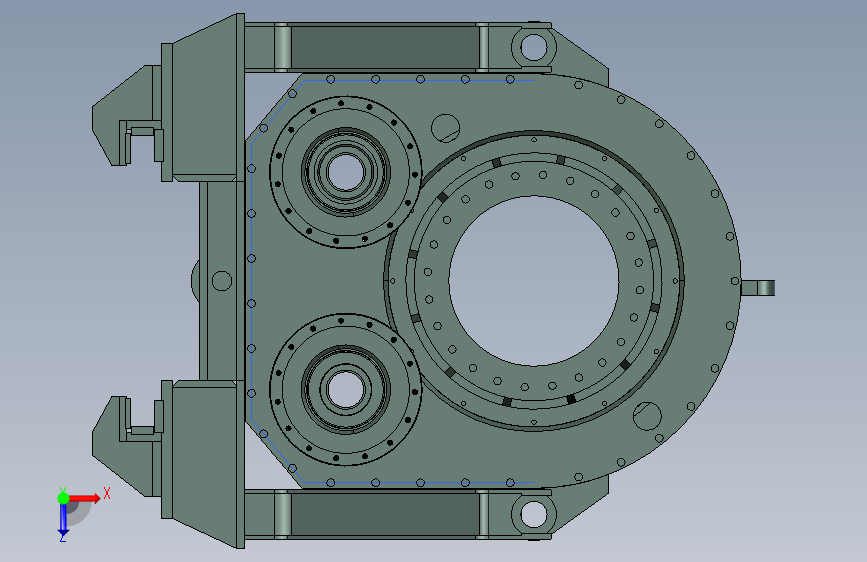Select the bottom-right pin hole boss

534,514
